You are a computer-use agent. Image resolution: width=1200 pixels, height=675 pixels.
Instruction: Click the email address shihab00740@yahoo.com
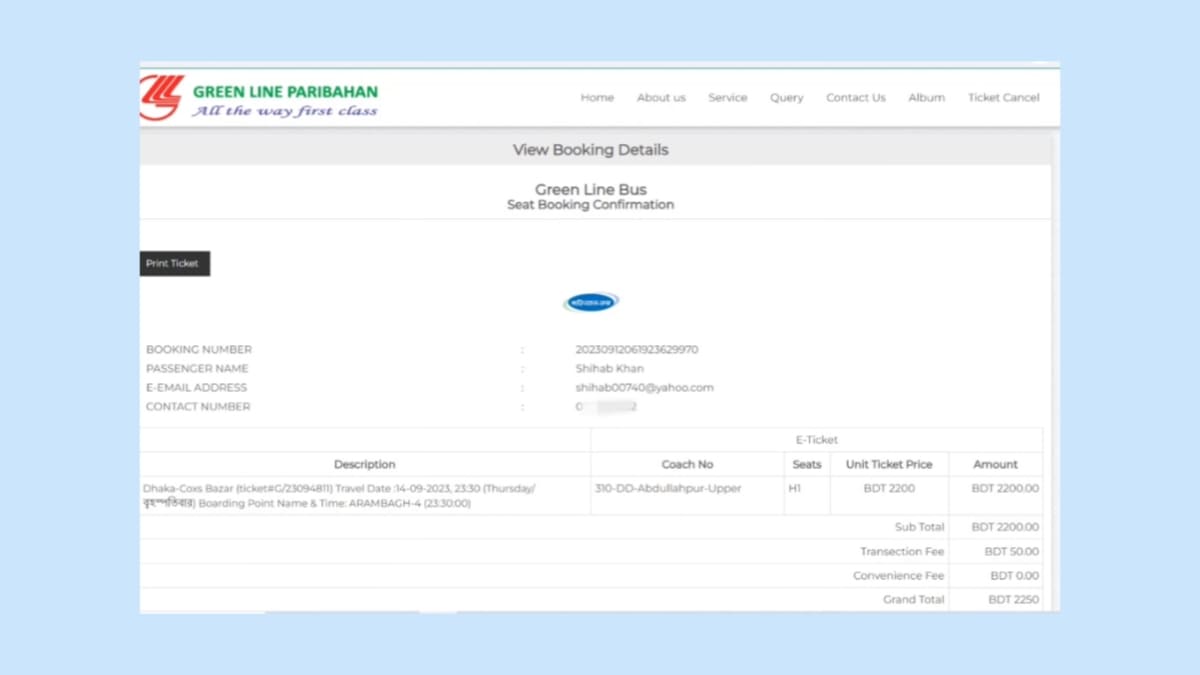pyautogui.click(x=644, y=388)
